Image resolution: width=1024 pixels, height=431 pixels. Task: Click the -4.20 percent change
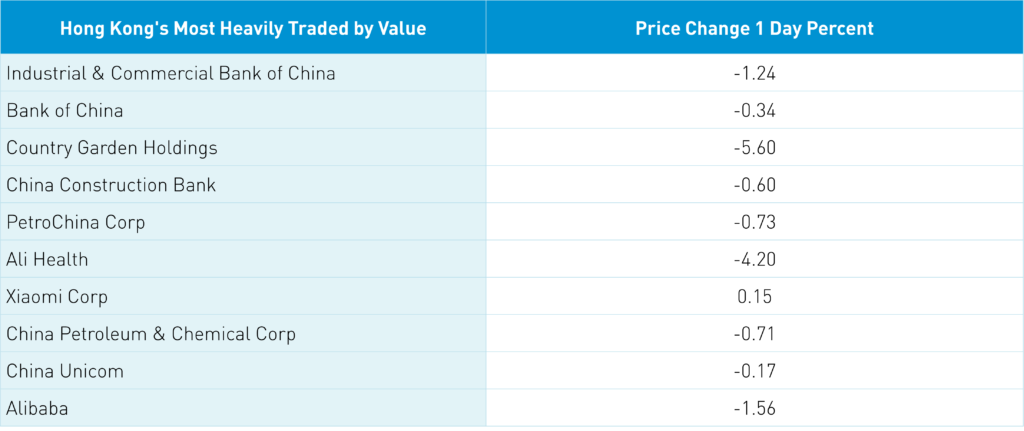(754, 259)
